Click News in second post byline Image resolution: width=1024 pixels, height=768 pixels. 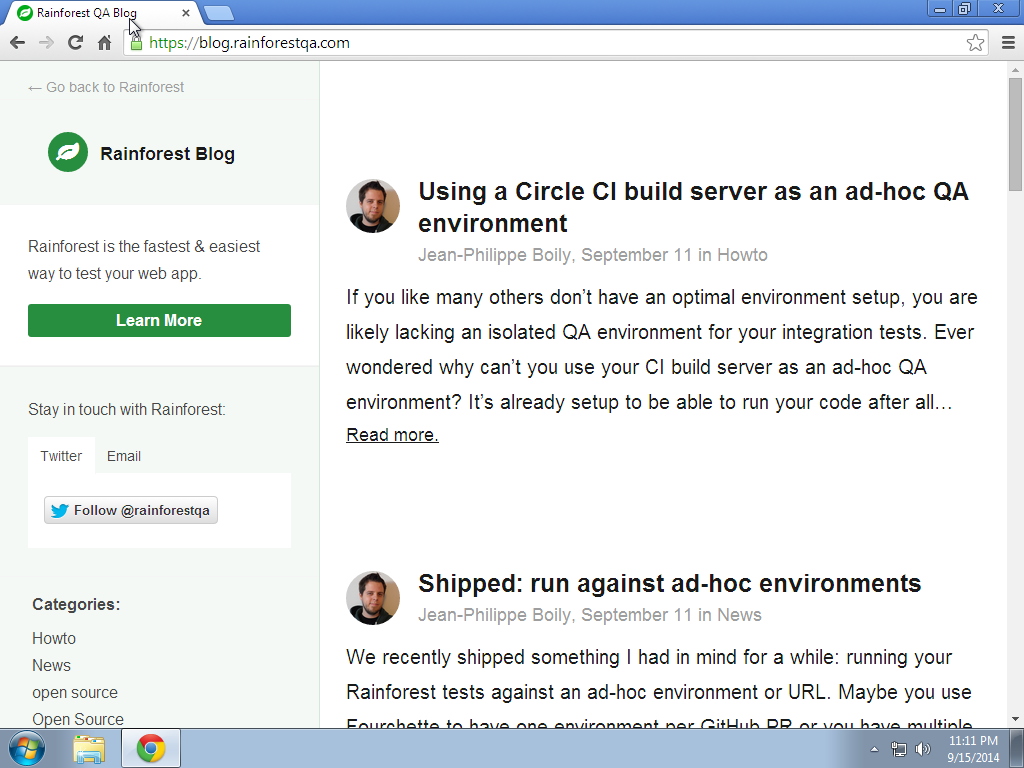pos(739,615)
